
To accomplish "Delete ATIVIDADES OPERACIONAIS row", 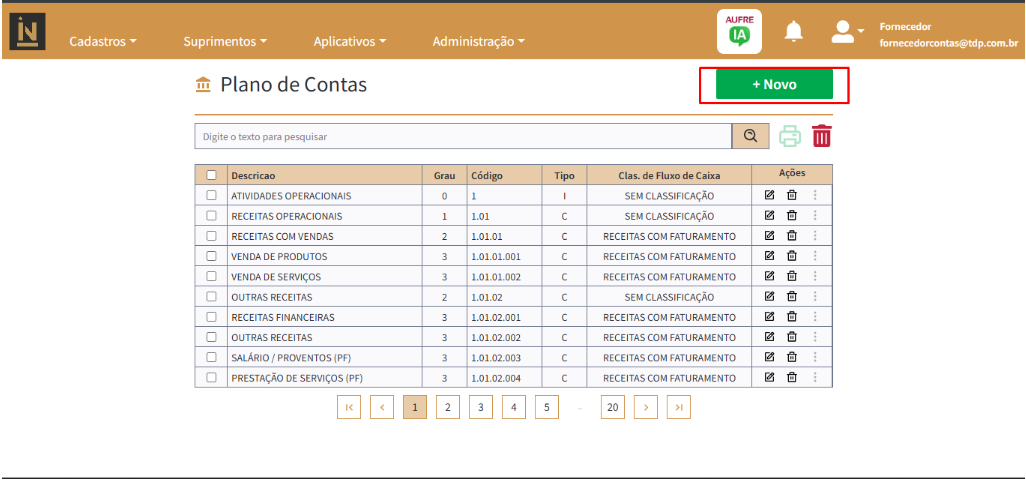I will coord(792,195).
